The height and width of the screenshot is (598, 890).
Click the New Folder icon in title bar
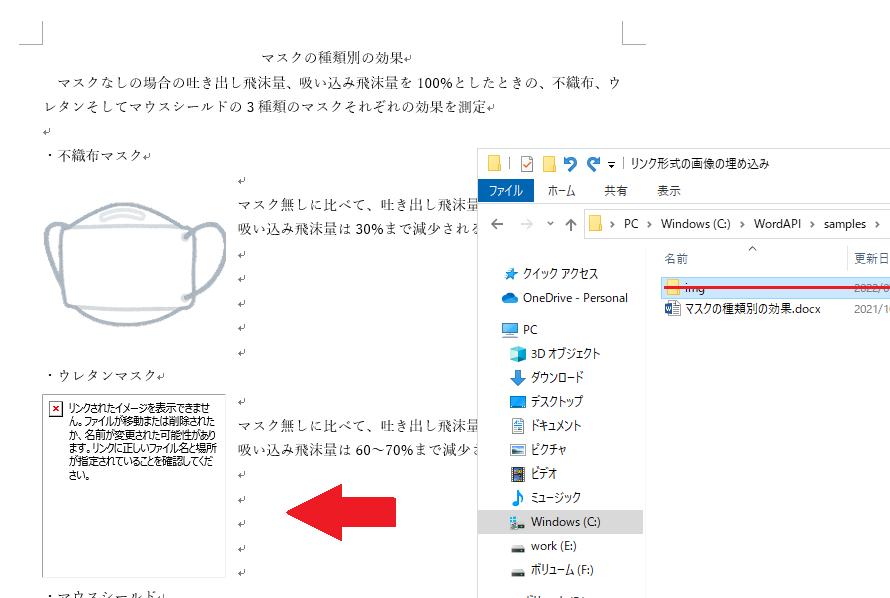pos(549,164)
